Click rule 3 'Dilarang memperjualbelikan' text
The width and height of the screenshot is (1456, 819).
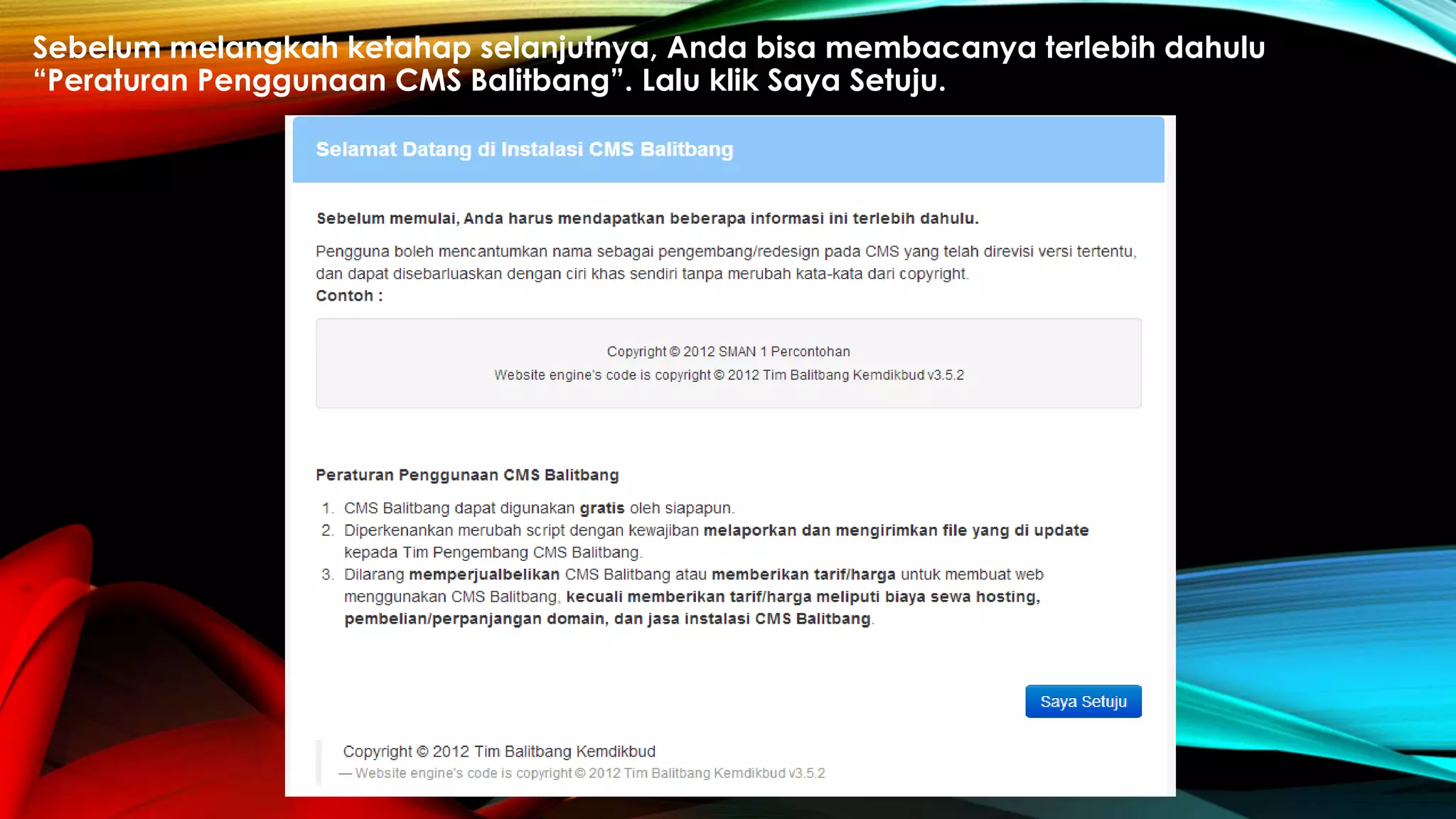pyautogui.click(x=693, y=596)
